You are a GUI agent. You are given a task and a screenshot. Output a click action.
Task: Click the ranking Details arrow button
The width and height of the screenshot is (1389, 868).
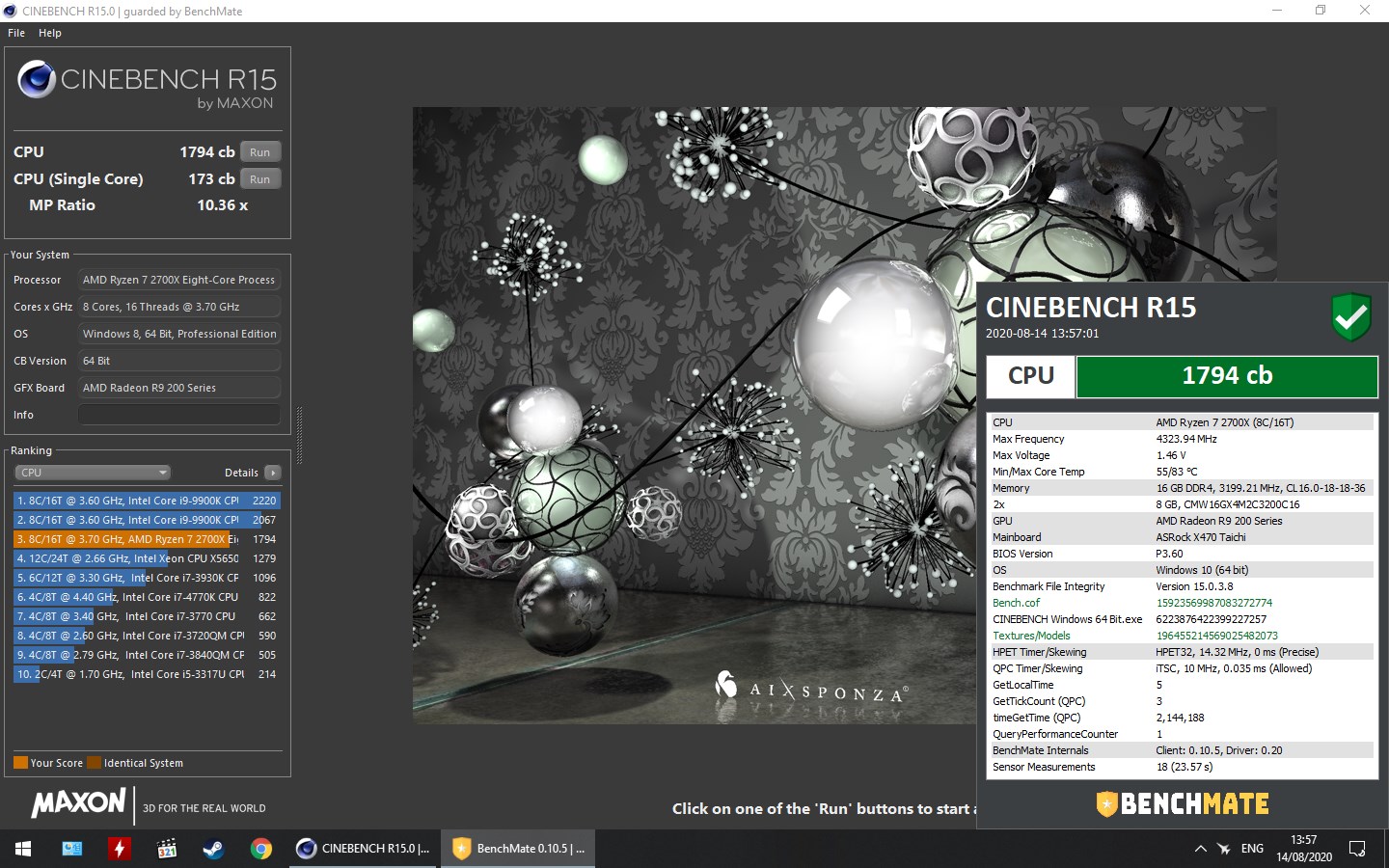tap(273, 473)
